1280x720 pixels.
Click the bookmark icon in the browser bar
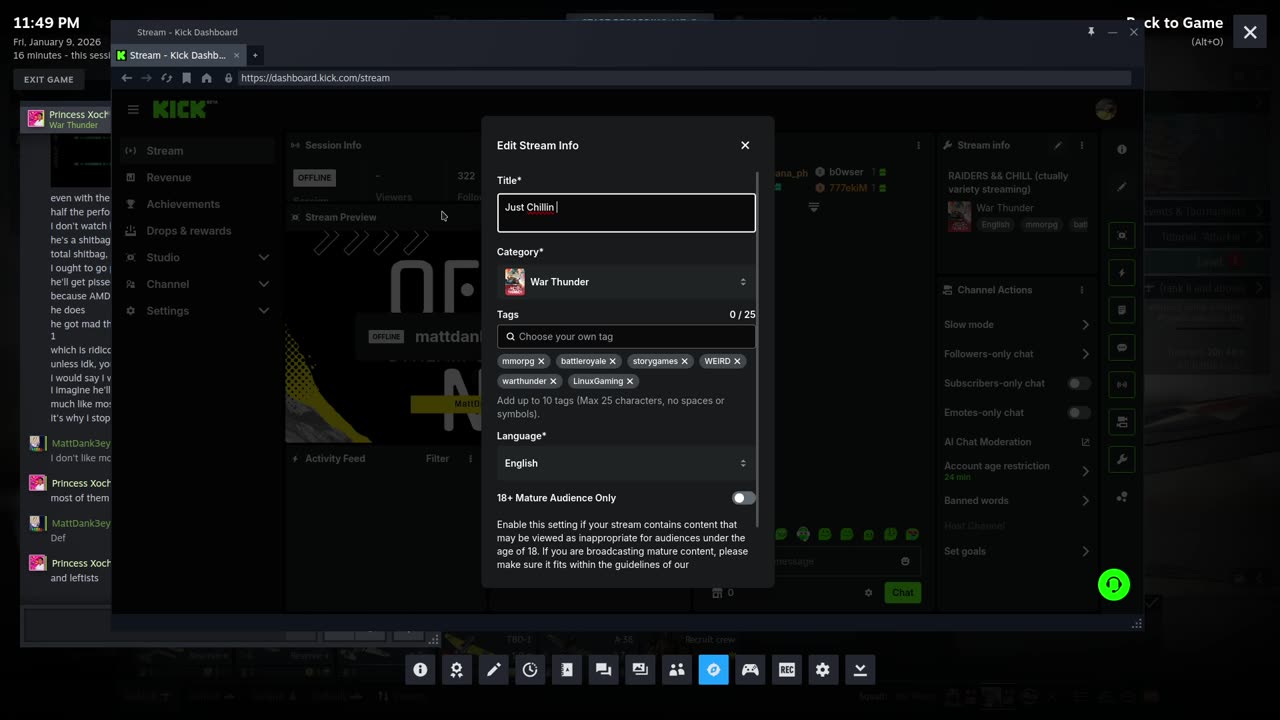point(186,78)
